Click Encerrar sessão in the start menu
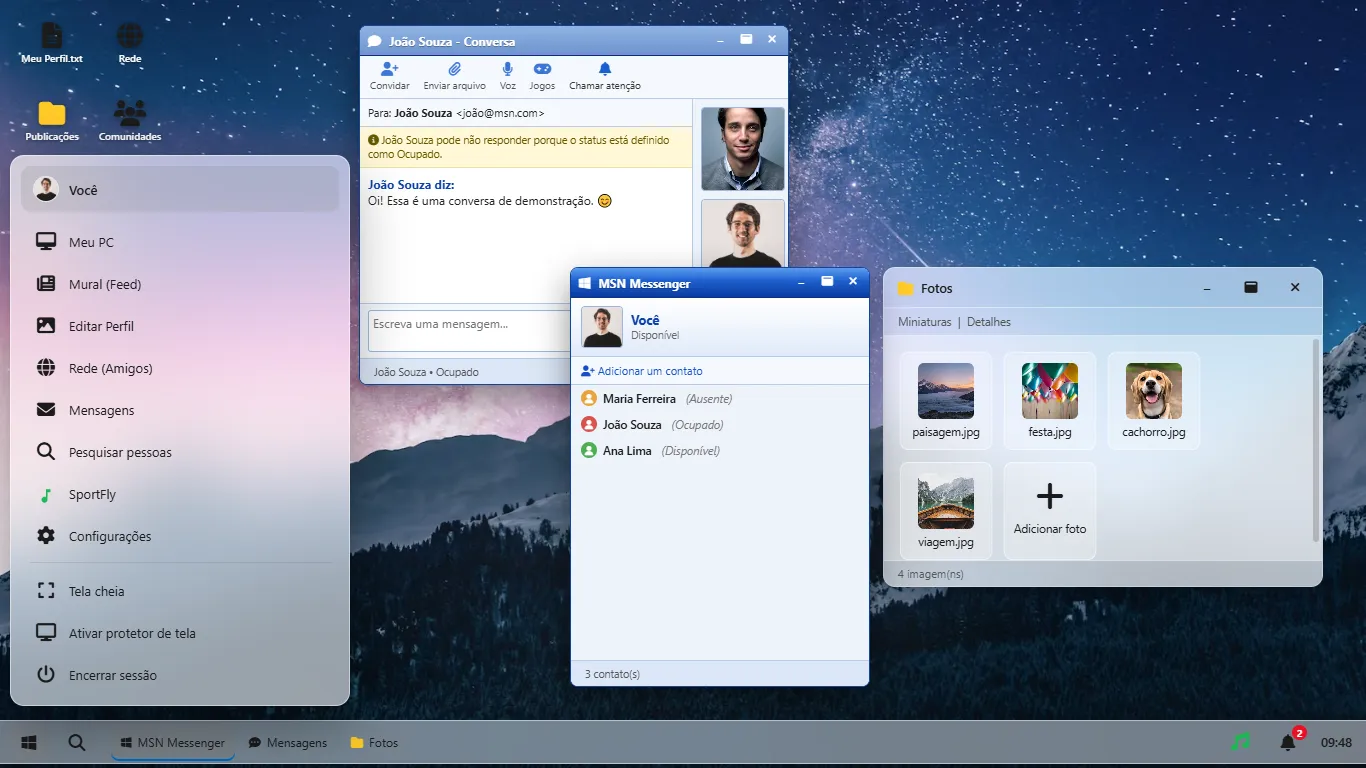This screenshot has height=768, width=1366. tap(180, 675)
